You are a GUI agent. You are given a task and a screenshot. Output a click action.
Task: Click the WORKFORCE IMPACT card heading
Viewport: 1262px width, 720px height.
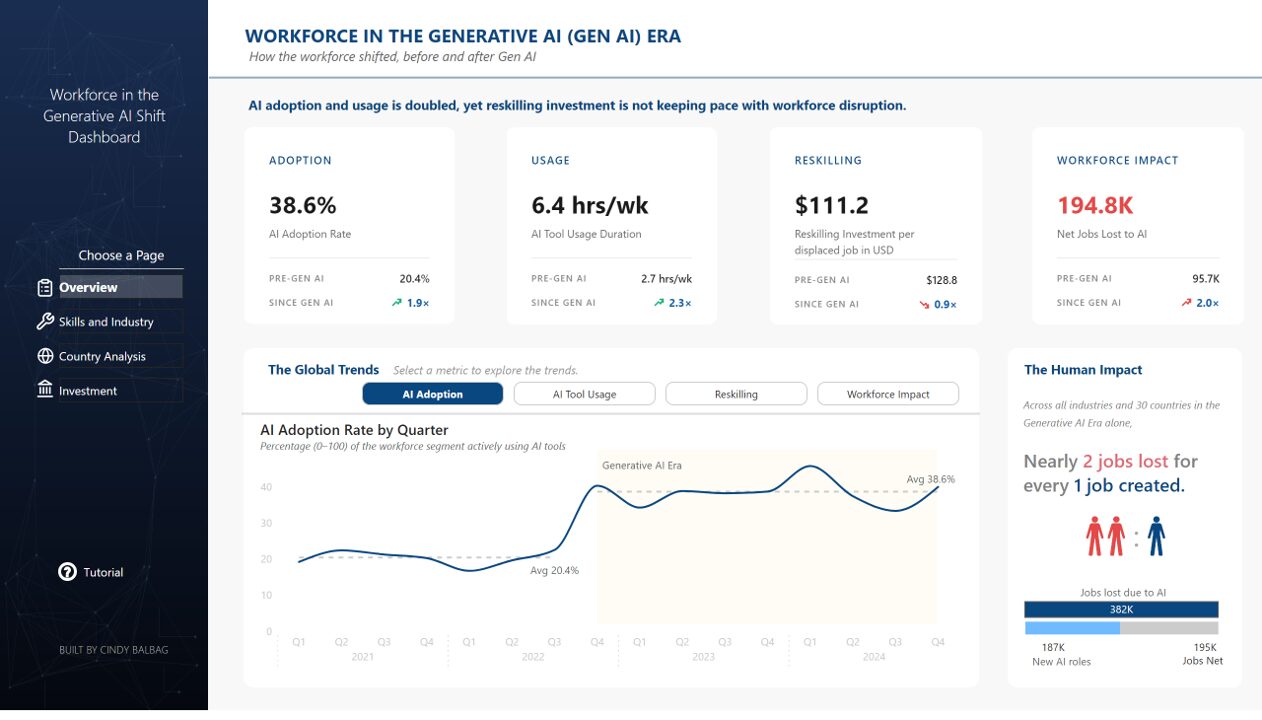[x=1117, y=160]
